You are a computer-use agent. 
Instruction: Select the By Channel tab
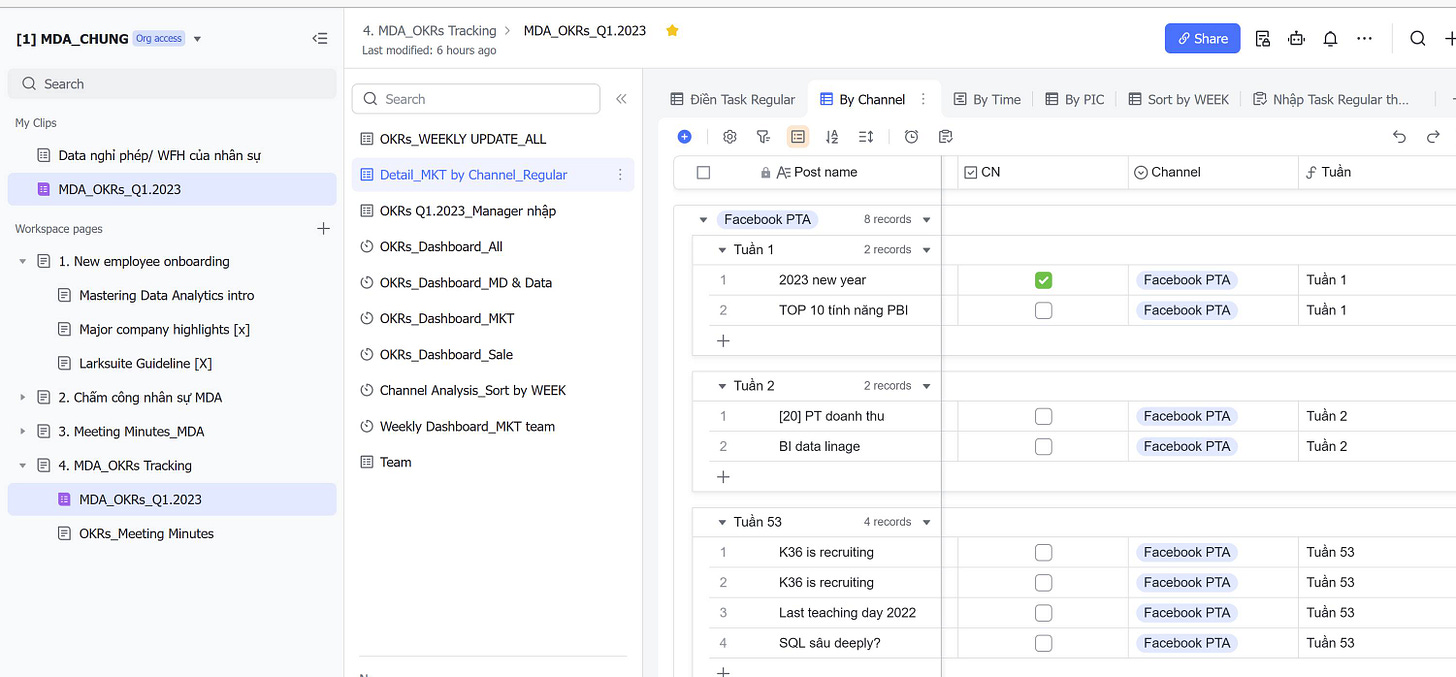coord(863,99)
